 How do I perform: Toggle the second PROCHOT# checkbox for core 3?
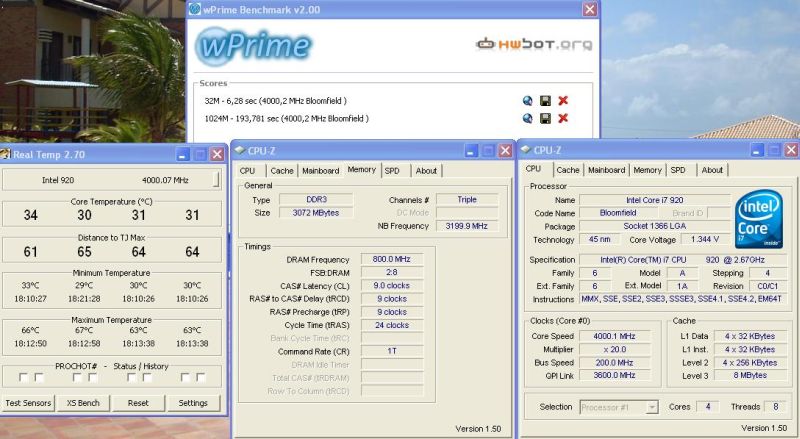coord(147,377)
